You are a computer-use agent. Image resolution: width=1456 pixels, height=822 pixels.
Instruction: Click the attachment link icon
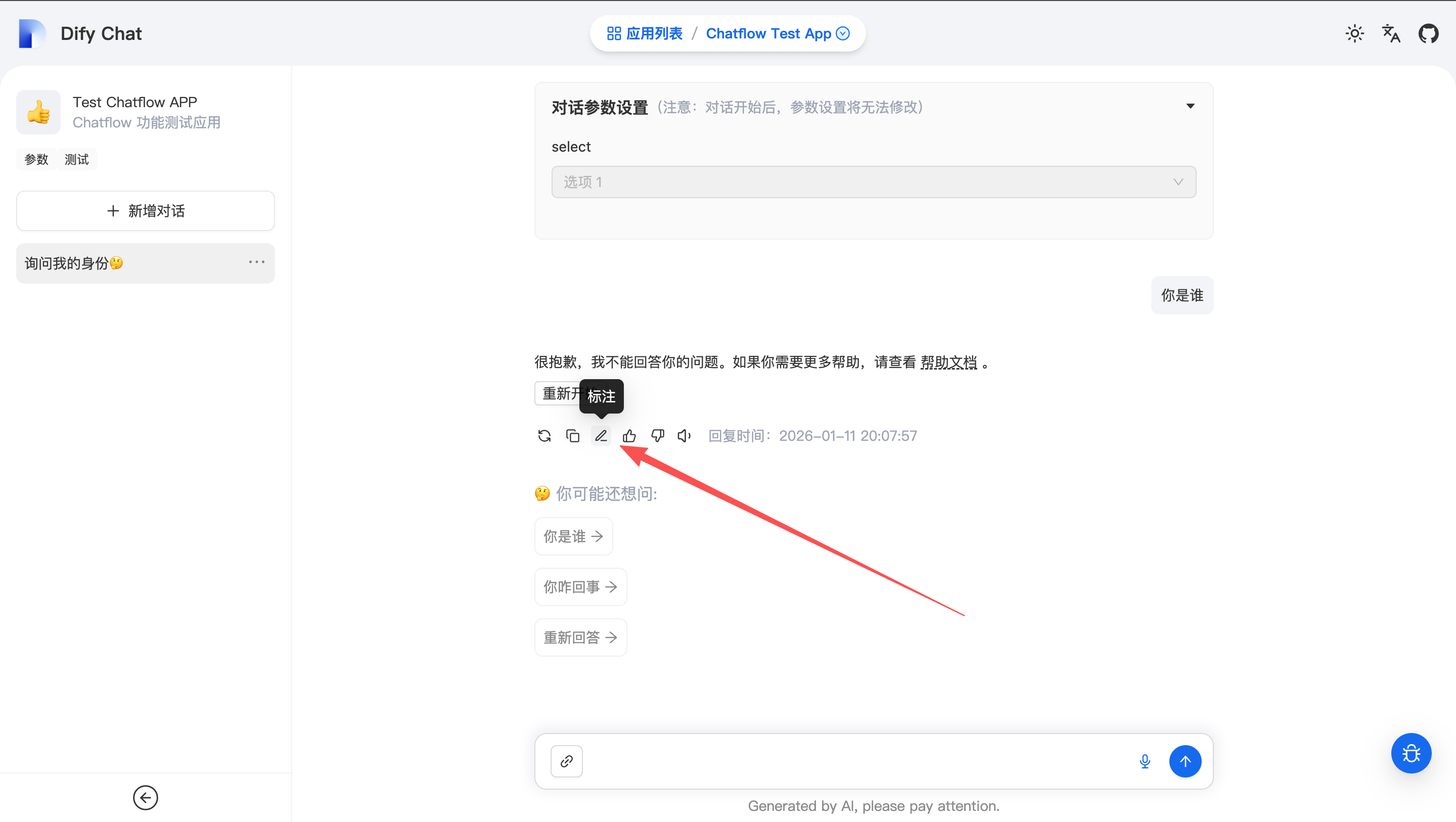(566, 761)
